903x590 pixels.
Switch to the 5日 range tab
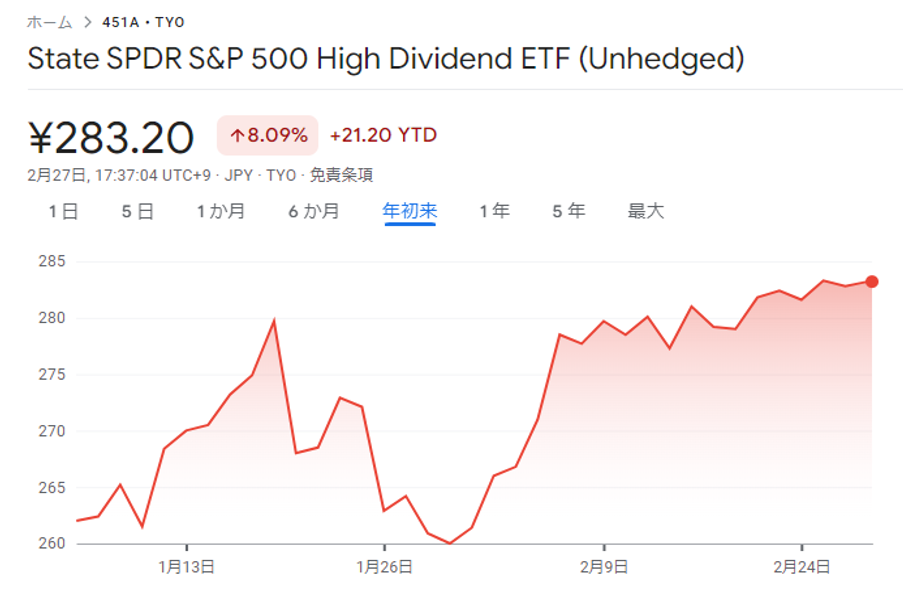tap(138, 211)
